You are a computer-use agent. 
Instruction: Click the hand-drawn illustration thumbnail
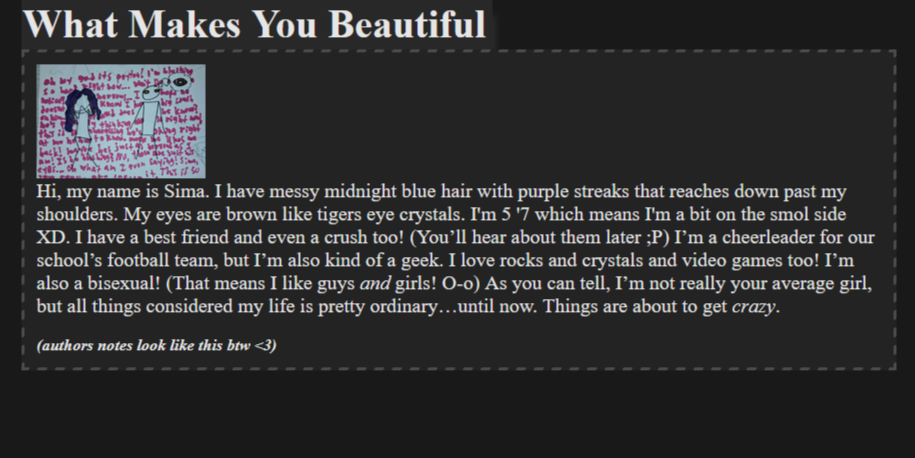tap(121, 121)
